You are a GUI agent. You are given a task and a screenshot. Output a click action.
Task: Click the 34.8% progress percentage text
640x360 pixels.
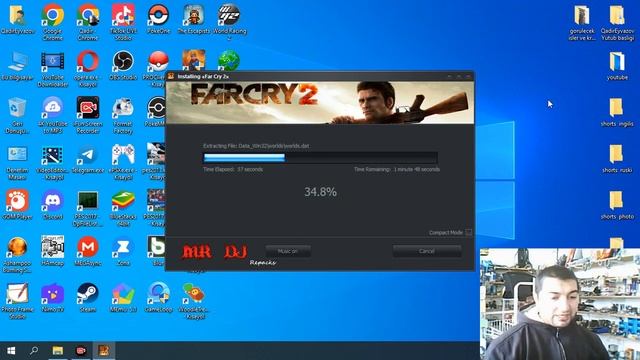[x=320, y=192]
